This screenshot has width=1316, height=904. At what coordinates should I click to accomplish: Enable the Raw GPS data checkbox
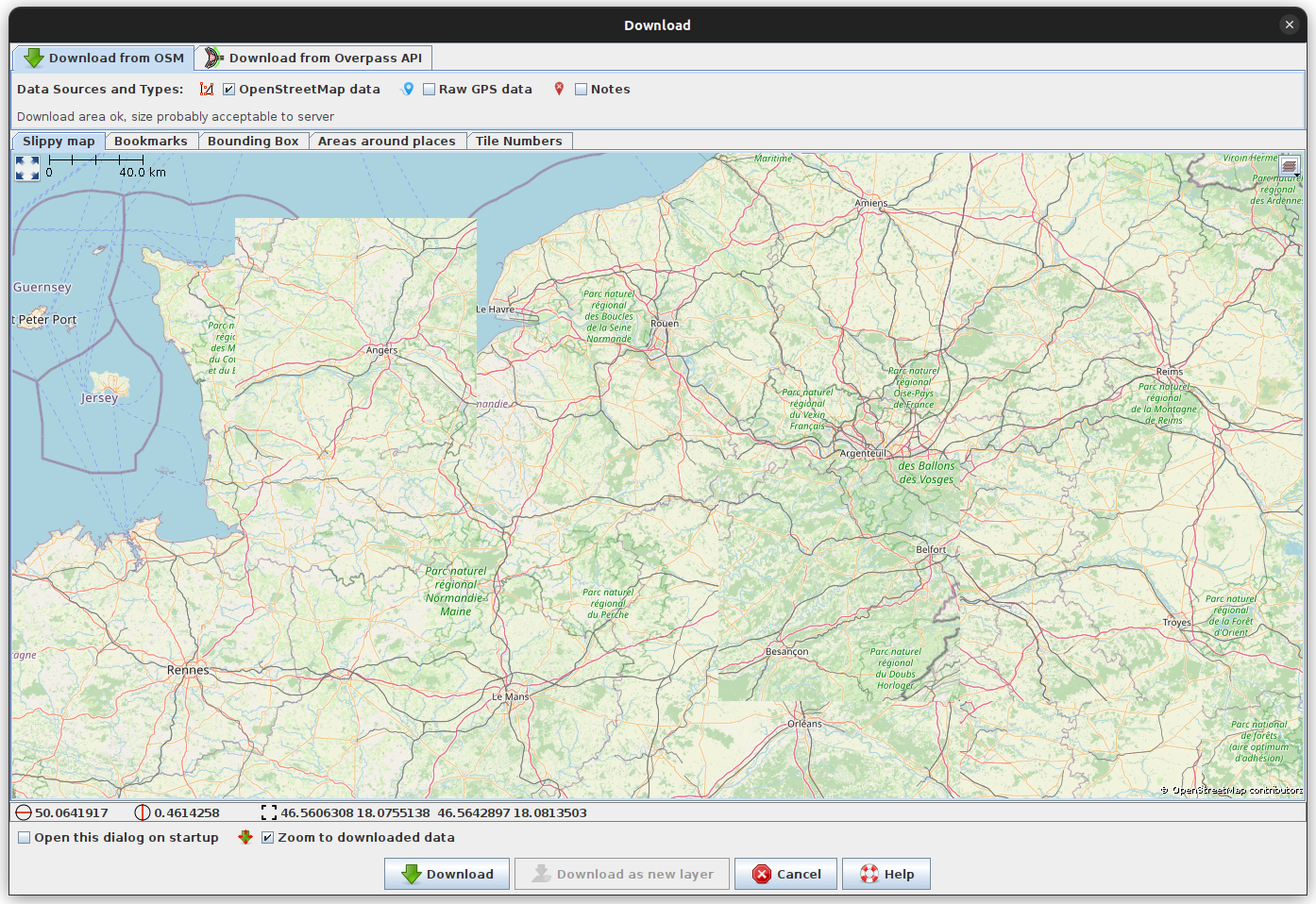tap(429, 90)
